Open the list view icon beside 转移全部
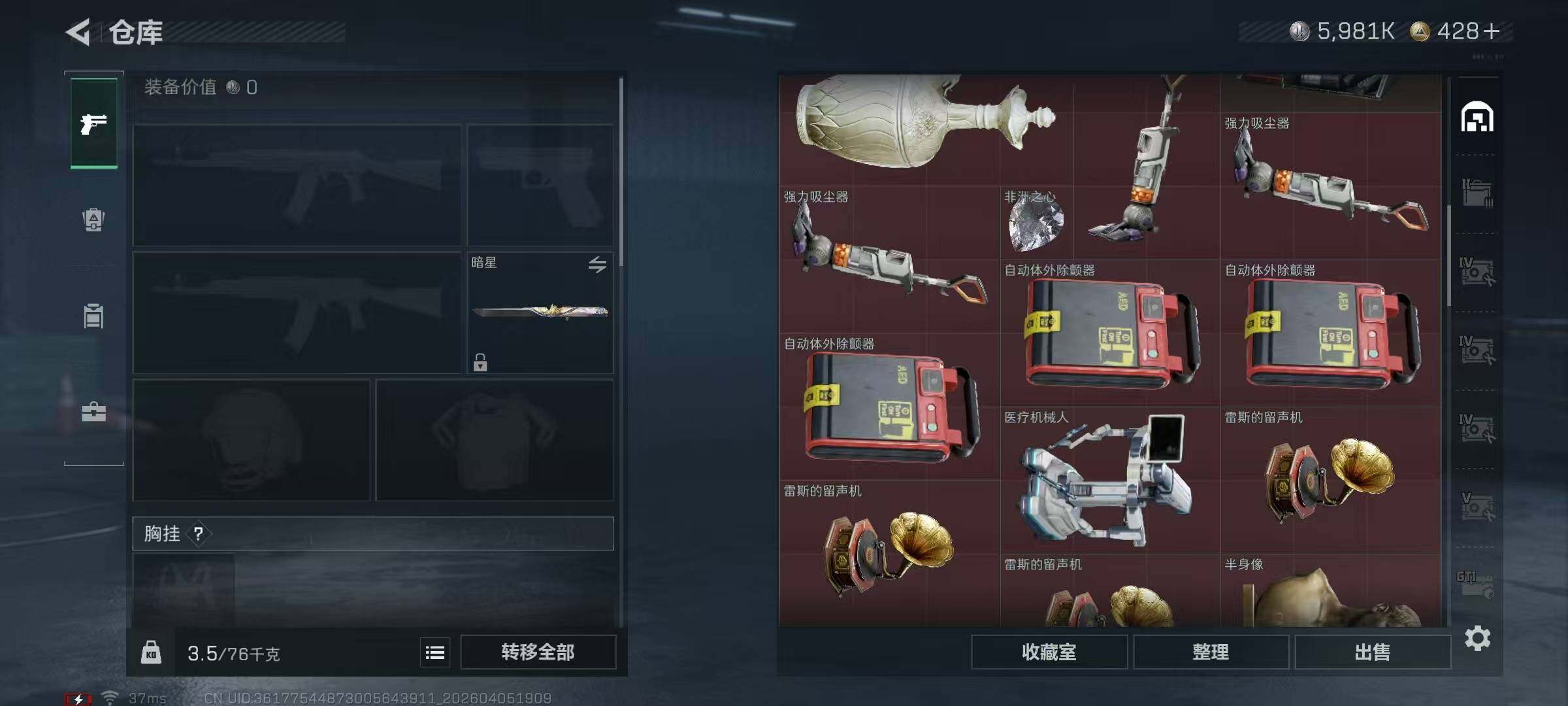 435,652
